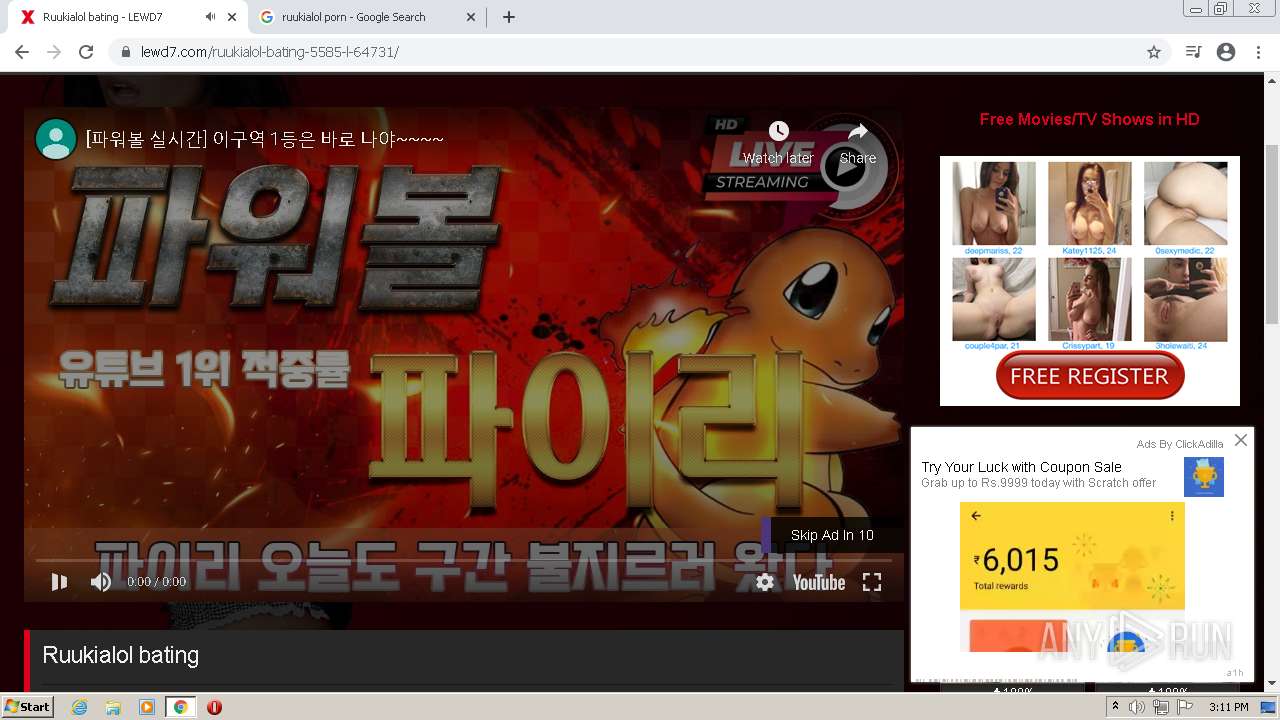The image size is (1280, 720).
Task: Open Free Movies/TV Shows in HD link
Action: [1089, 119]
